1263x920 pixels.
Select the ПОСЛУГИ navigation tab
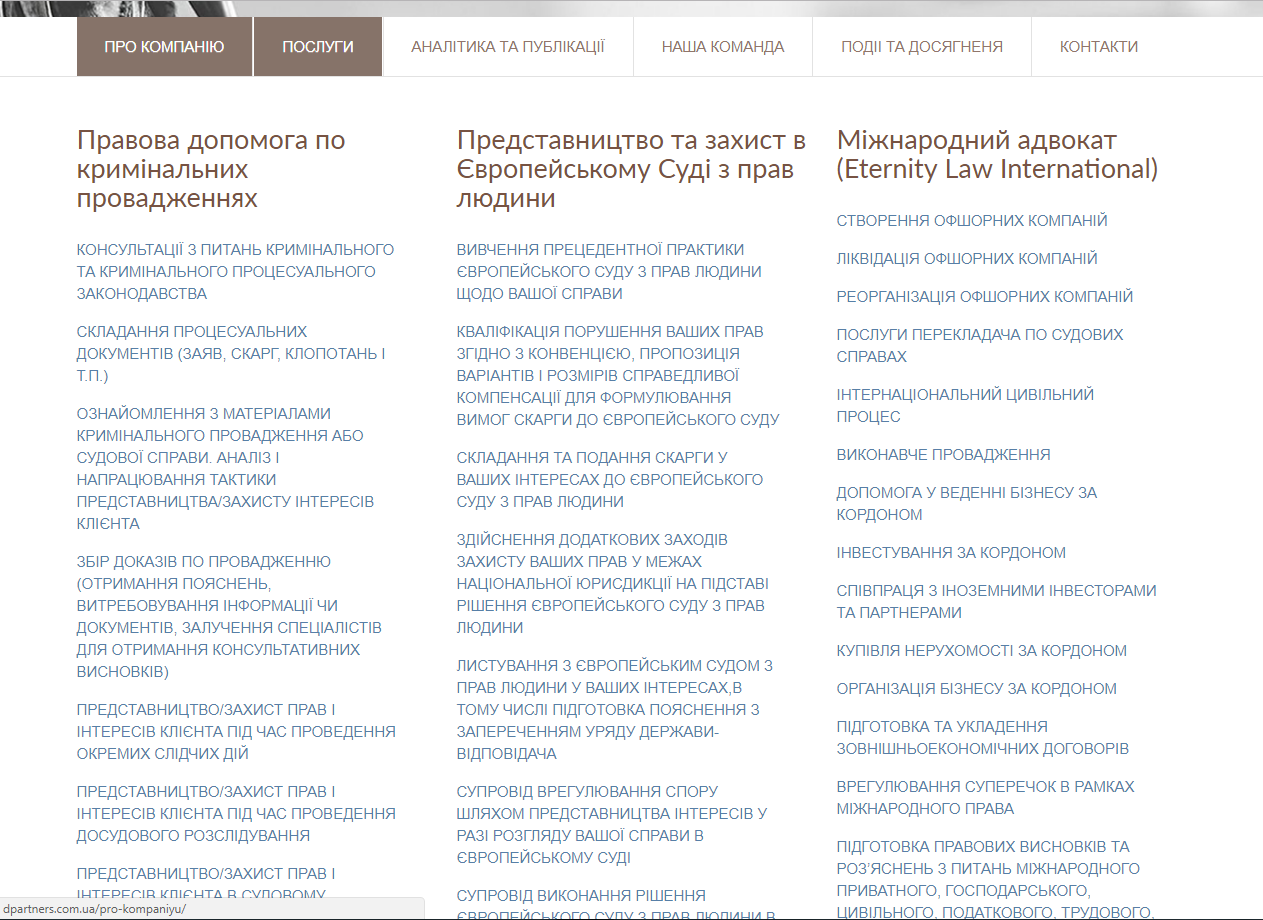coord(317,47)
